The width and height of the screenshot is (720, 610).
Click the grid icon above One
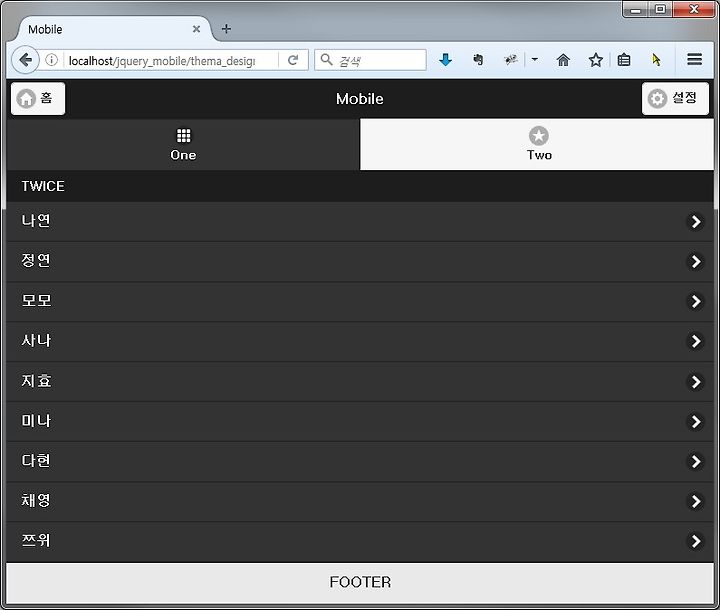(183, 135)
